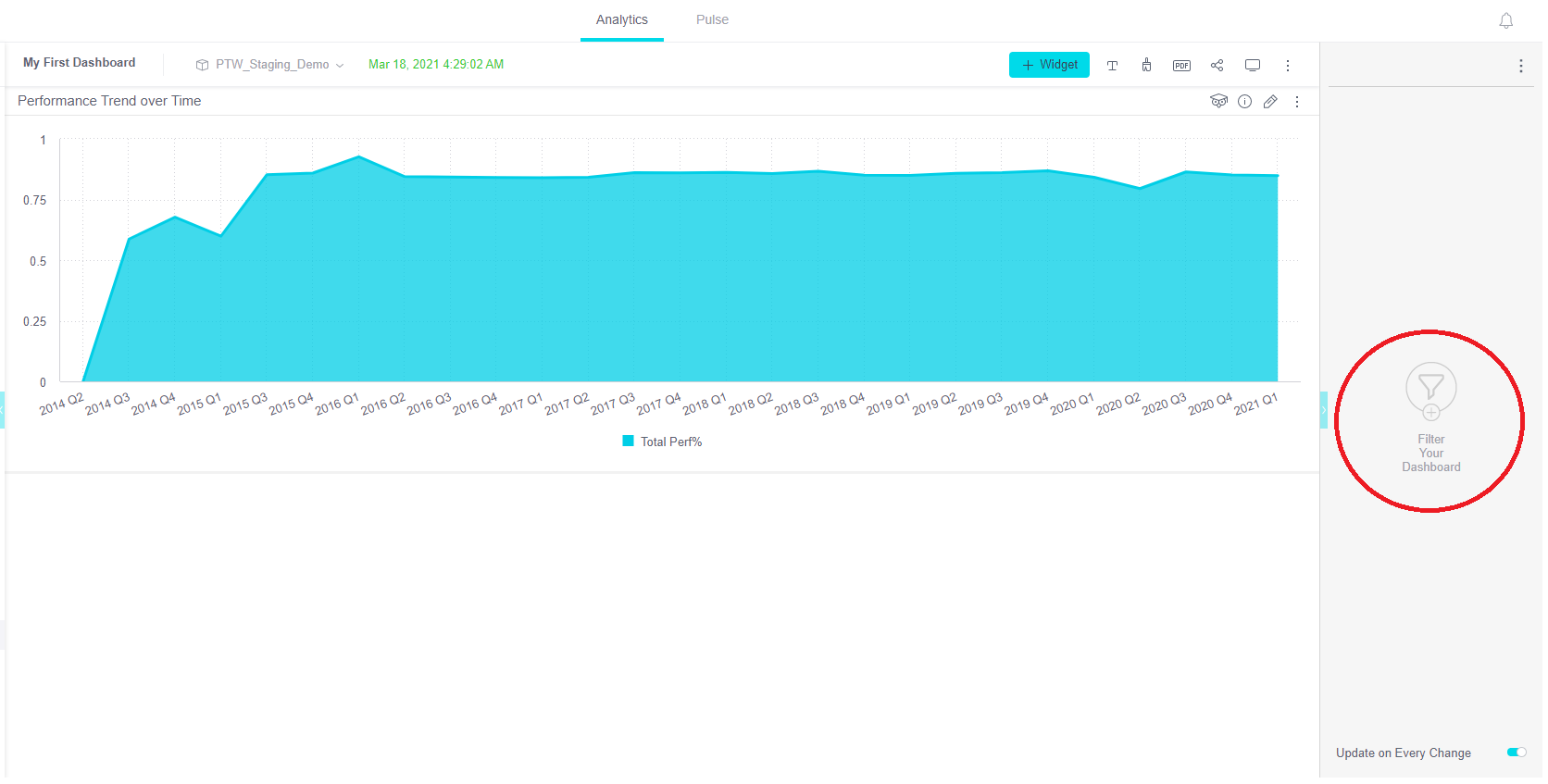Open the Performance Trend widget options menu

(1296, 102)
